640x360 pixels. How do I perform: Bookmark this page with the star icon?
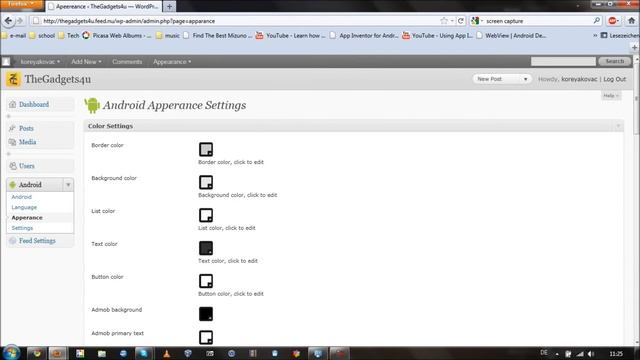[444, 21]
